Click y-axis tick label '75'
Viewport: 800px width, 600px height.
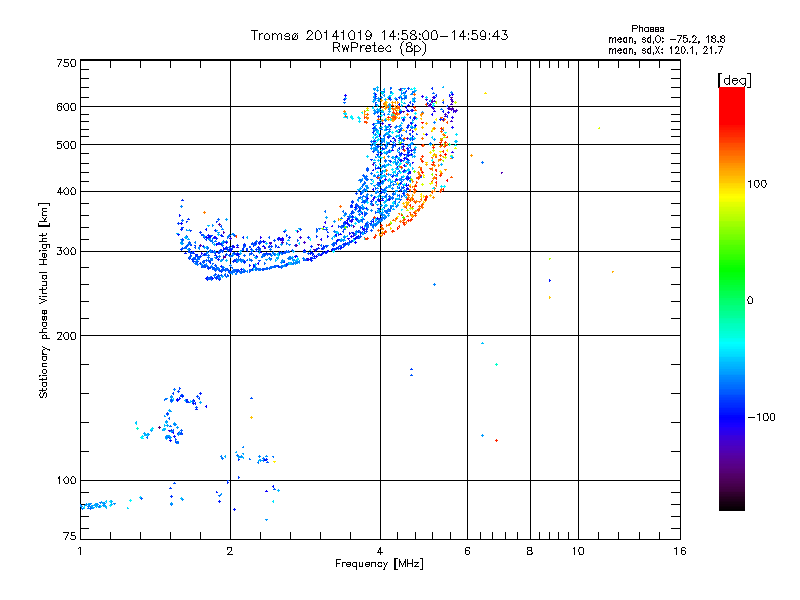click(70, 536)
